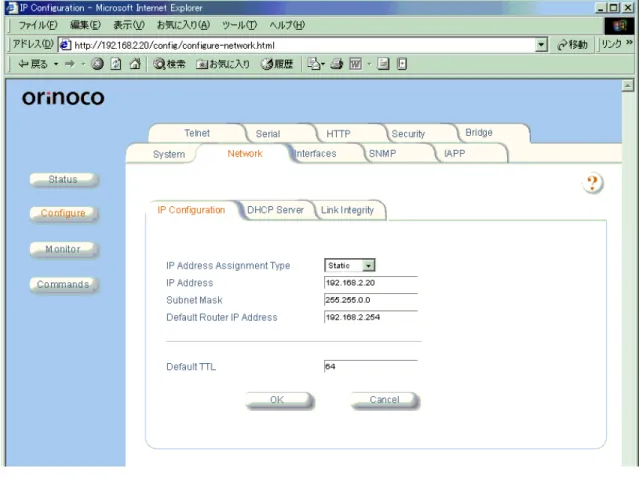Screen dimensions: 639x477
Task: Open the View (表示) menu
Action: click(129, 25)
